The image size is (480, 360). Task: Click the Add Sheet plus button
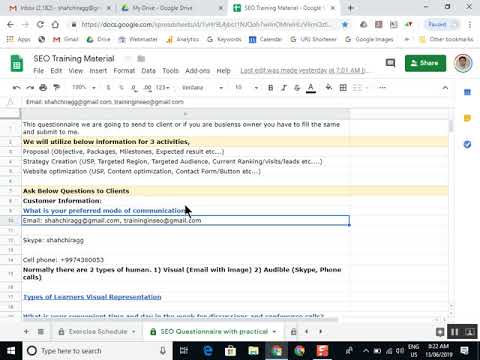(26, 332)
